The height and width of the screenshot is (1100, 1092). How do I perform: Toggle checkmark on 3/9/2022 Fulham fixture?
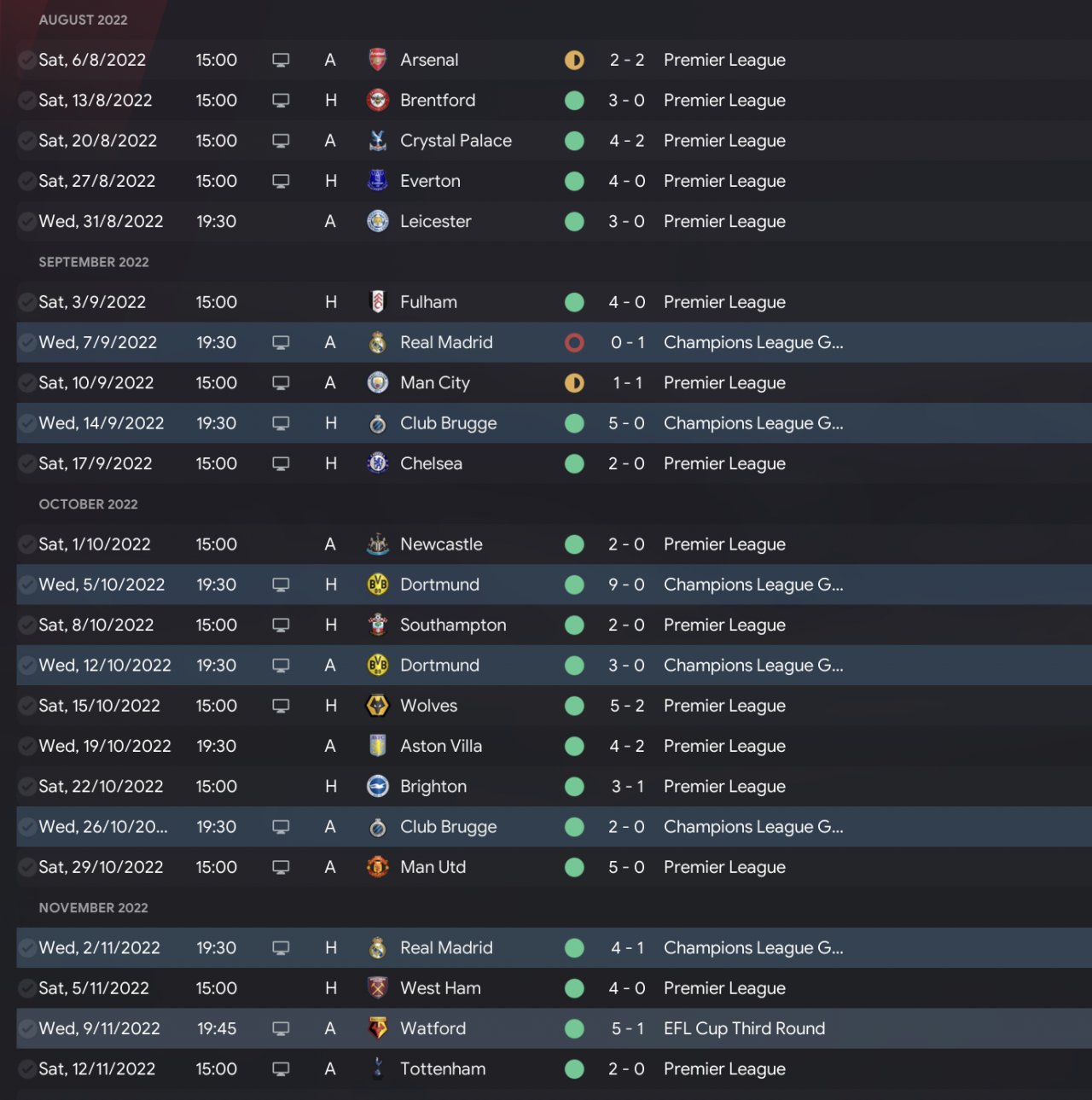(26, 302)
